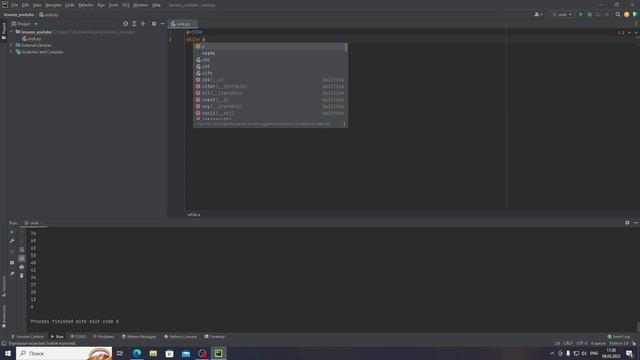
Task: Open the Run menu
Action: click(x=101, y=5)
